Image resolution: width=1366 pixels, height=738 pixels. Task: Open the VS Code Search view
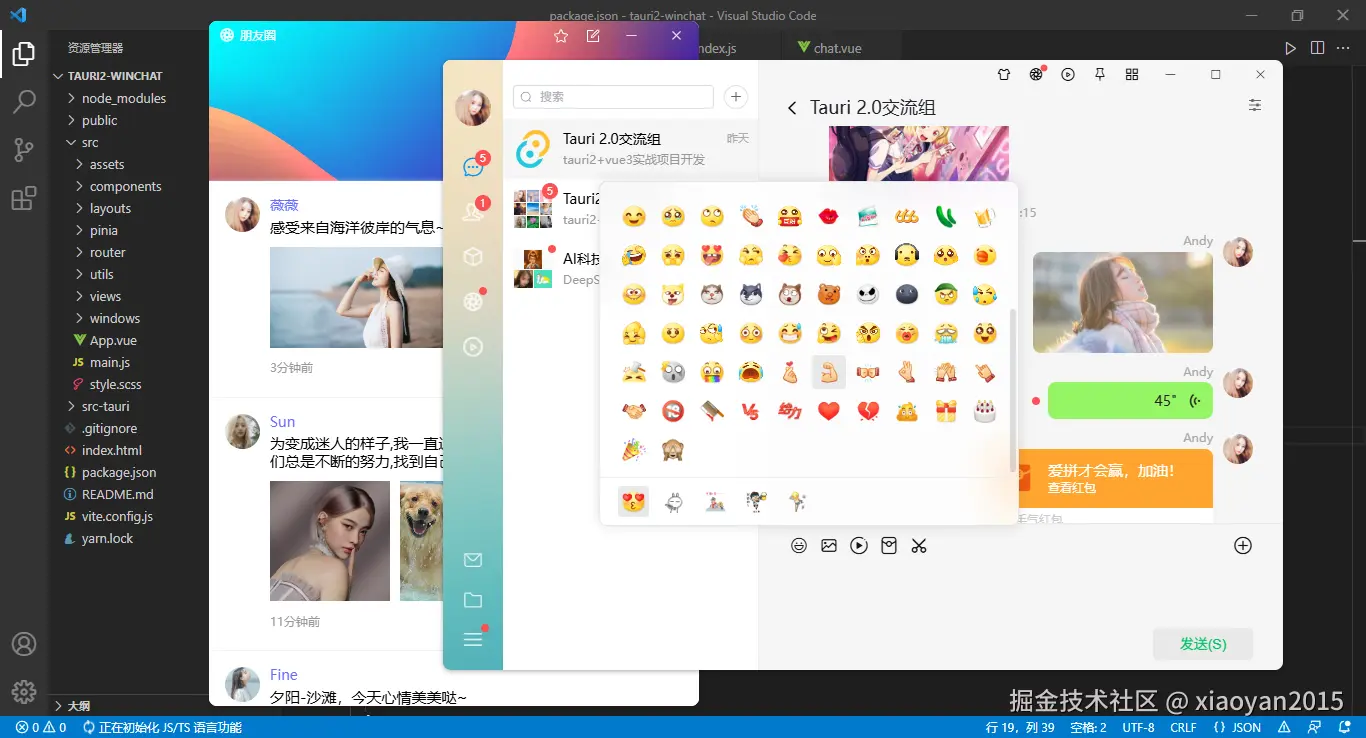coord(24,101)
